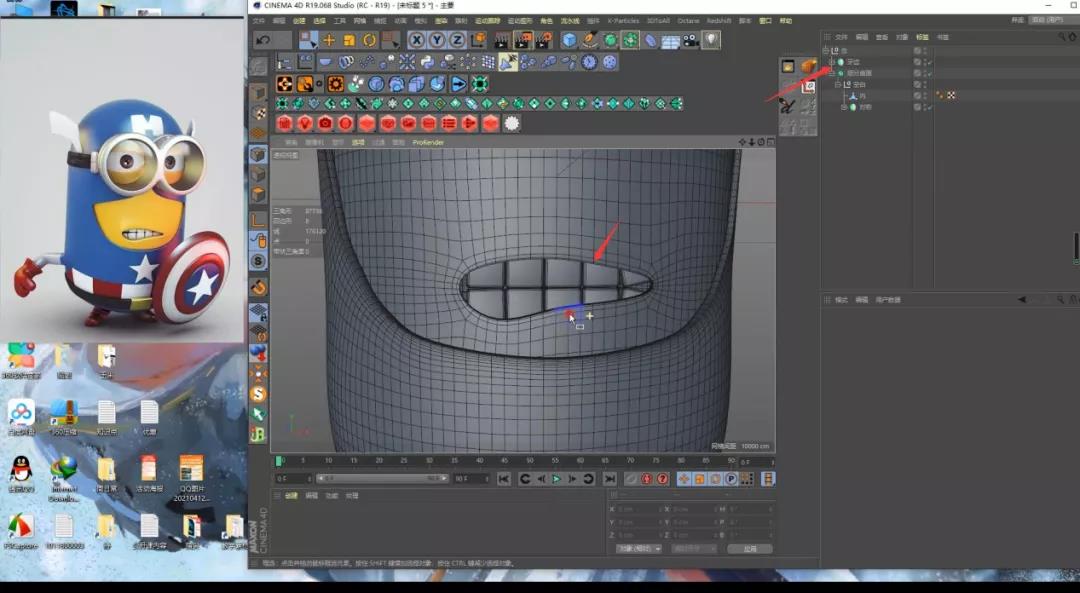Click the timeline preview range slider

[382, 478]
